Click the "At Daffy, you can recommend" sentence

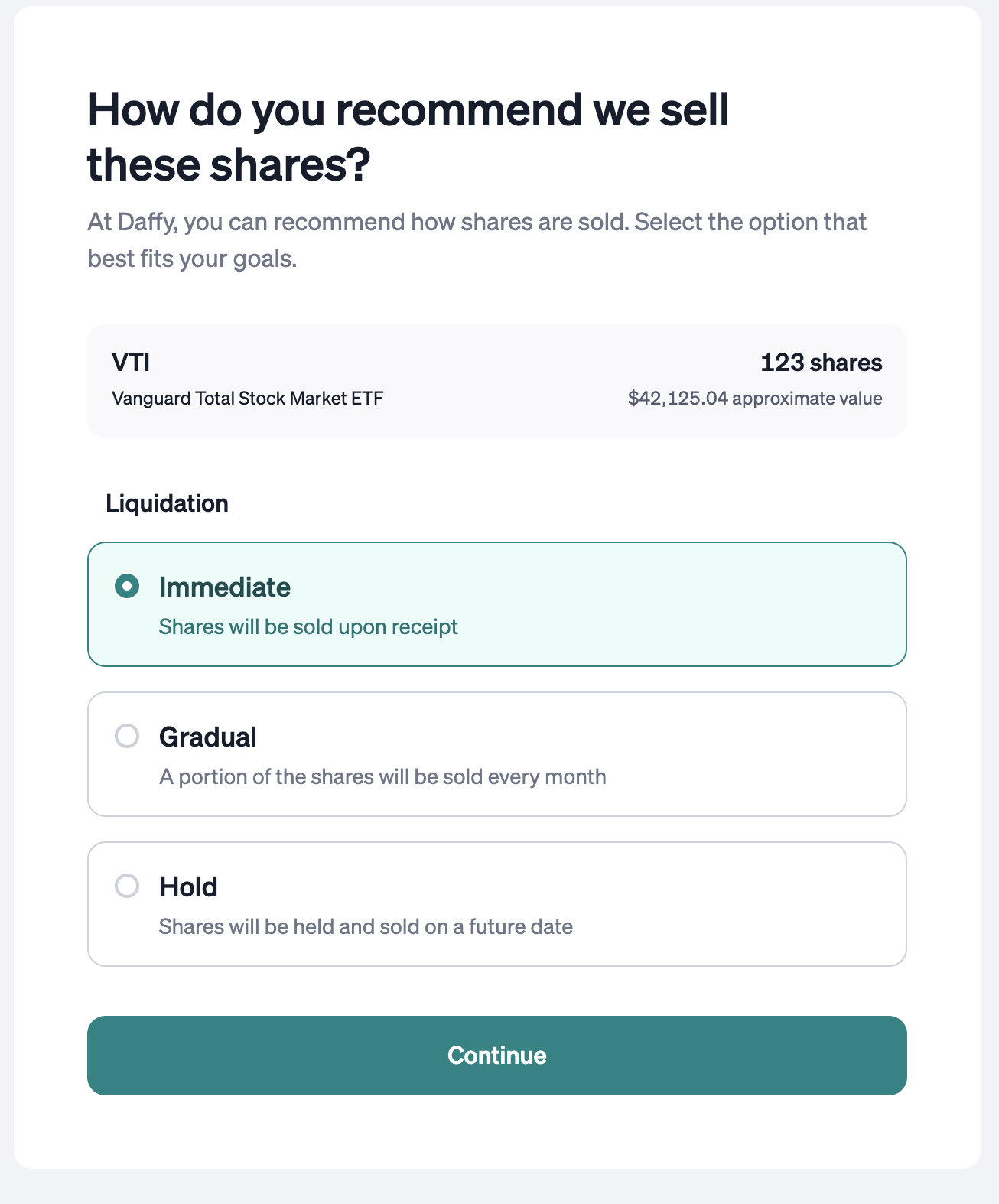(x=477, y=223)
